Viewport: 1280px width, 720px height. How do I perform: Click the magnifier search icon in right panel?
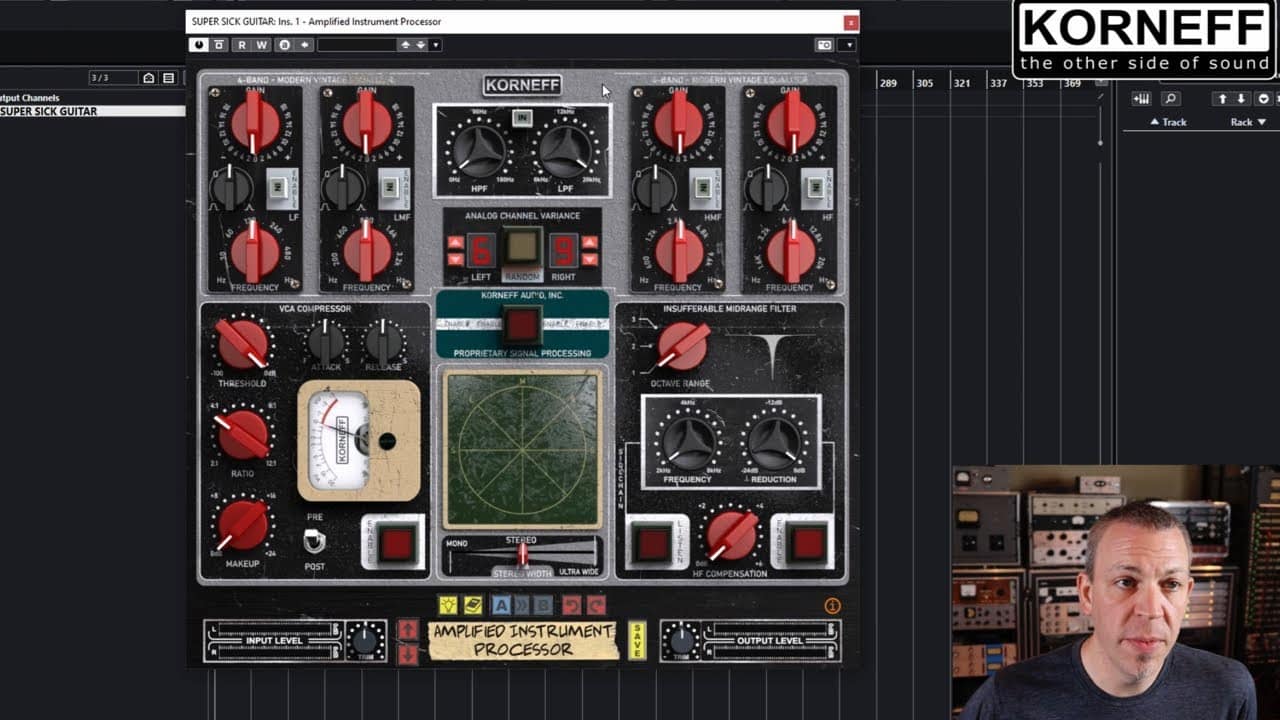(x=1170, y=98)
